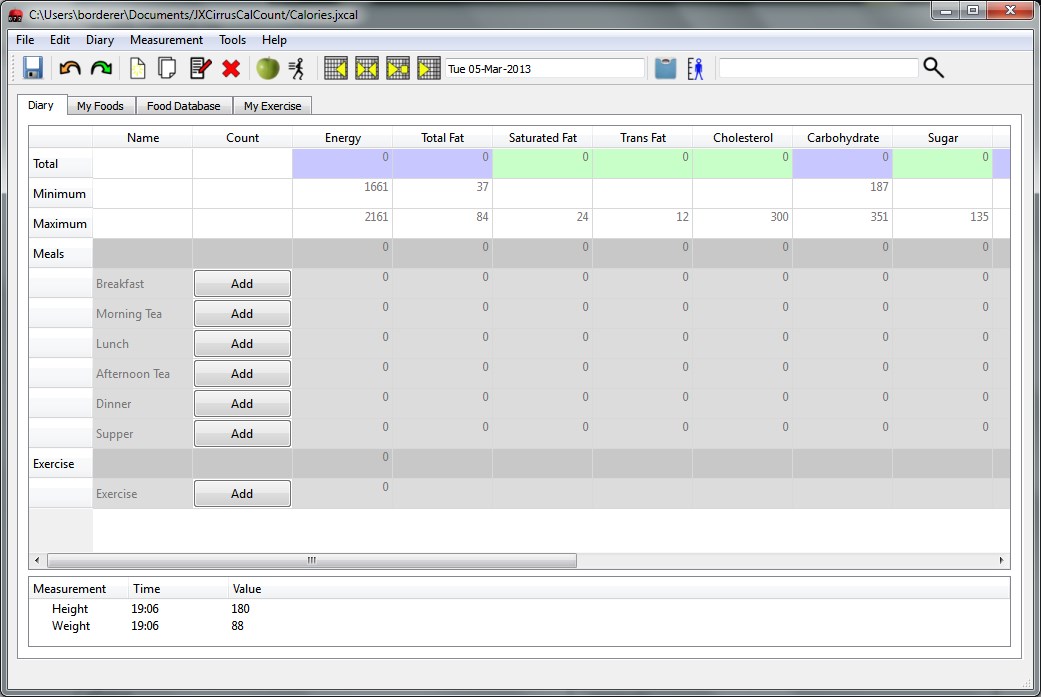Click the green apple food icon
This screenshot has height=697, width=1041.
(x=267, y=68)
